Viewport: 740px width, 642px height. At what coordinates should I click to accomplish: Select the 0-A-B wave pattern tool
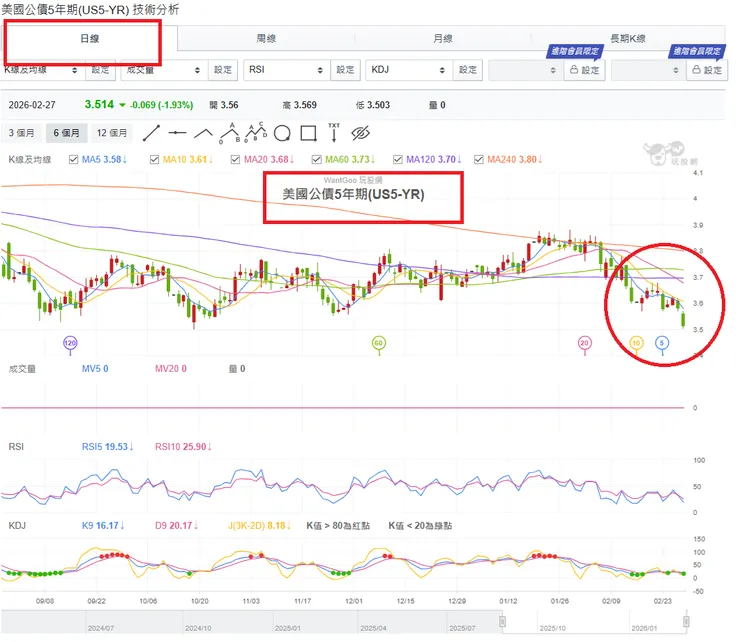pyautogui.click(x=230, y=132)
